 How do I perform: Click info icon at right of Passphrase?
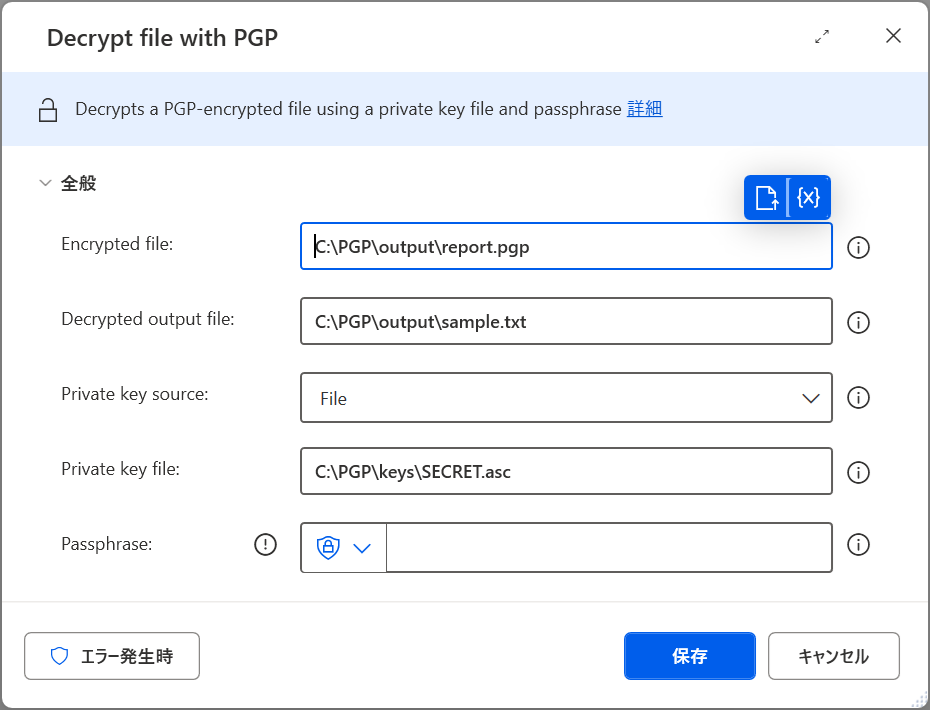coord(858,545)
